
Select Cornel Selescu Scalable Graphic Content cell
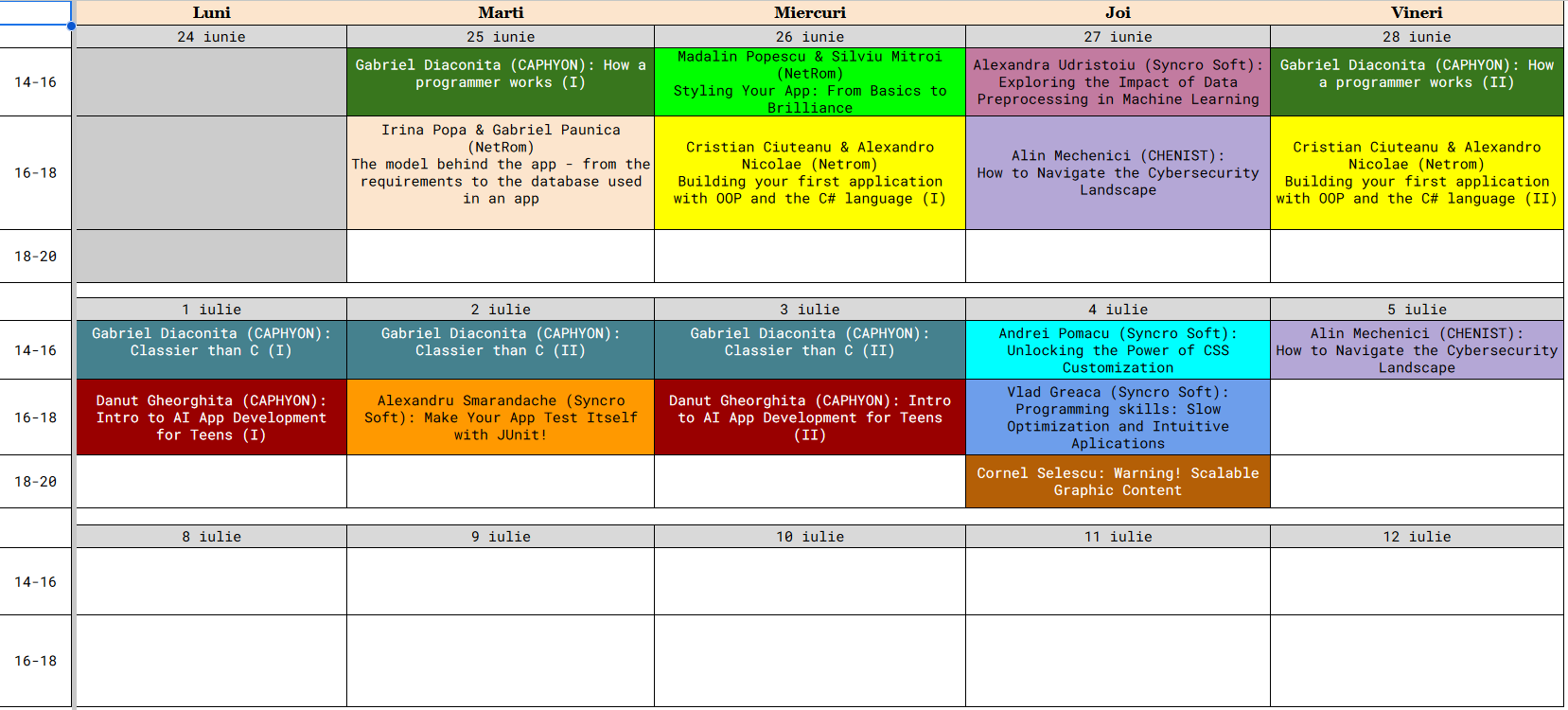(1118, 482)
